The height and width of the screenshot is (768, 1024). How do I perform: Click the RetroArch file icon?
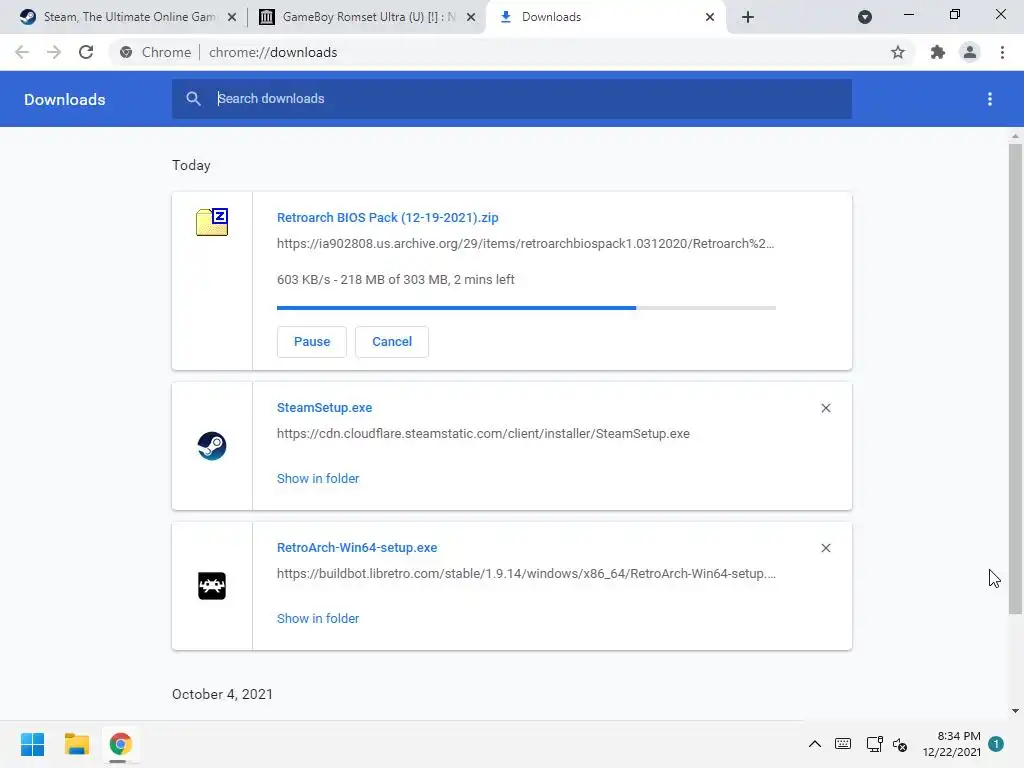coord(212,586)
